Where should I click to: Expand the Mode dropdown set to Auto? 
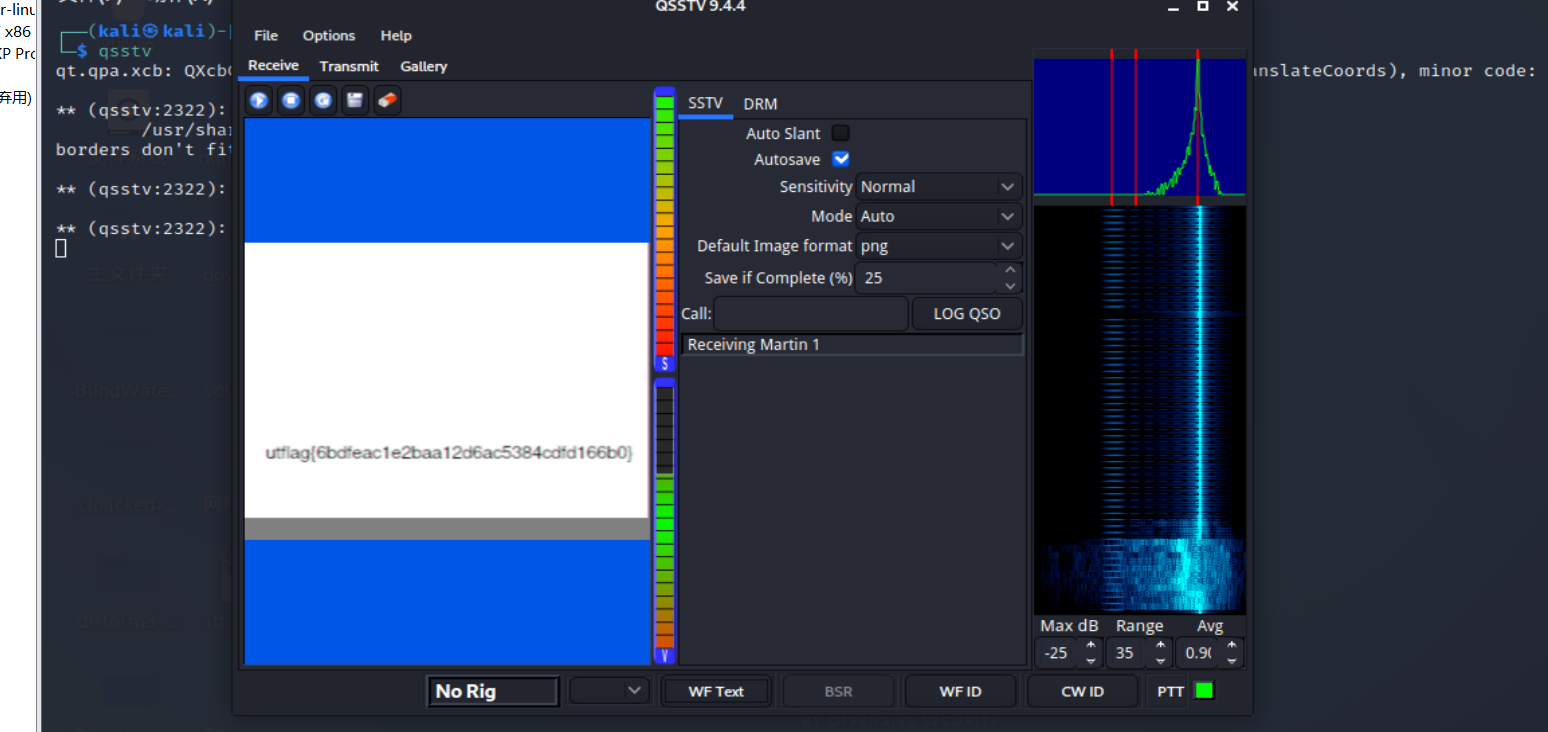click(938, 216)
